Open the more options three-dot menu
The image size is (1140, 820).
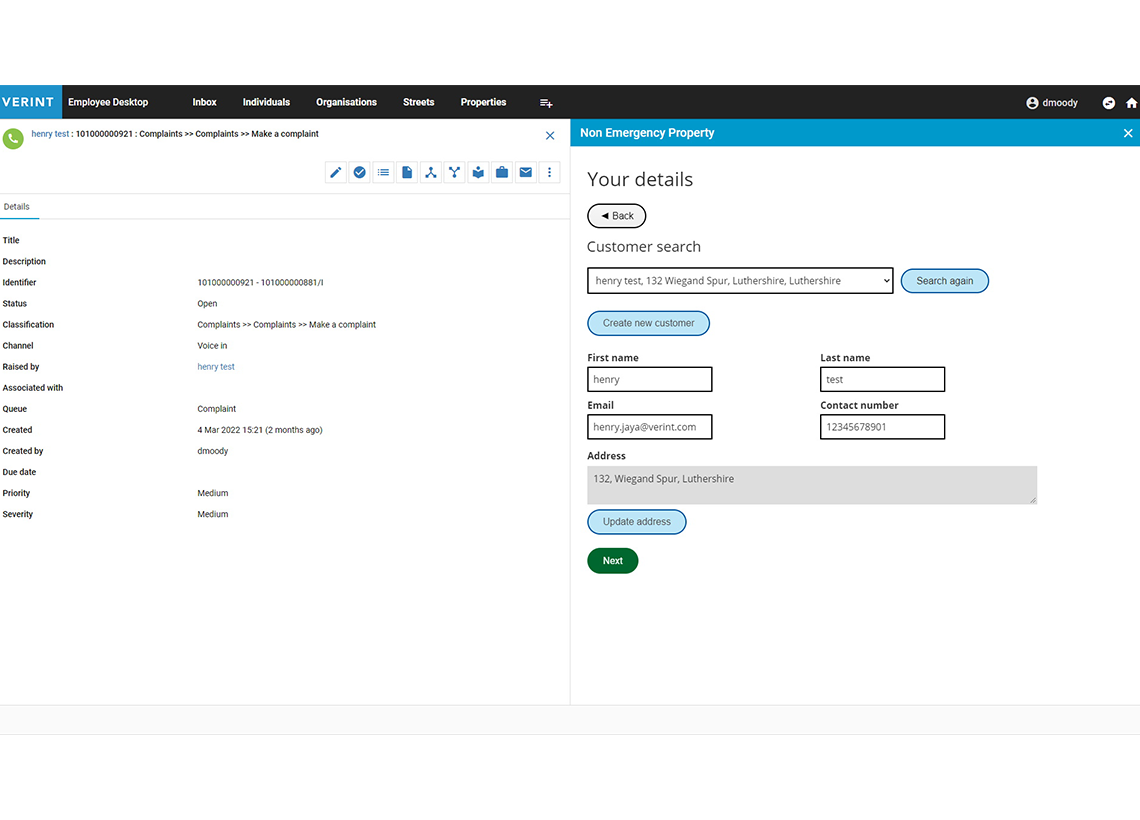(x=549, y=172)
